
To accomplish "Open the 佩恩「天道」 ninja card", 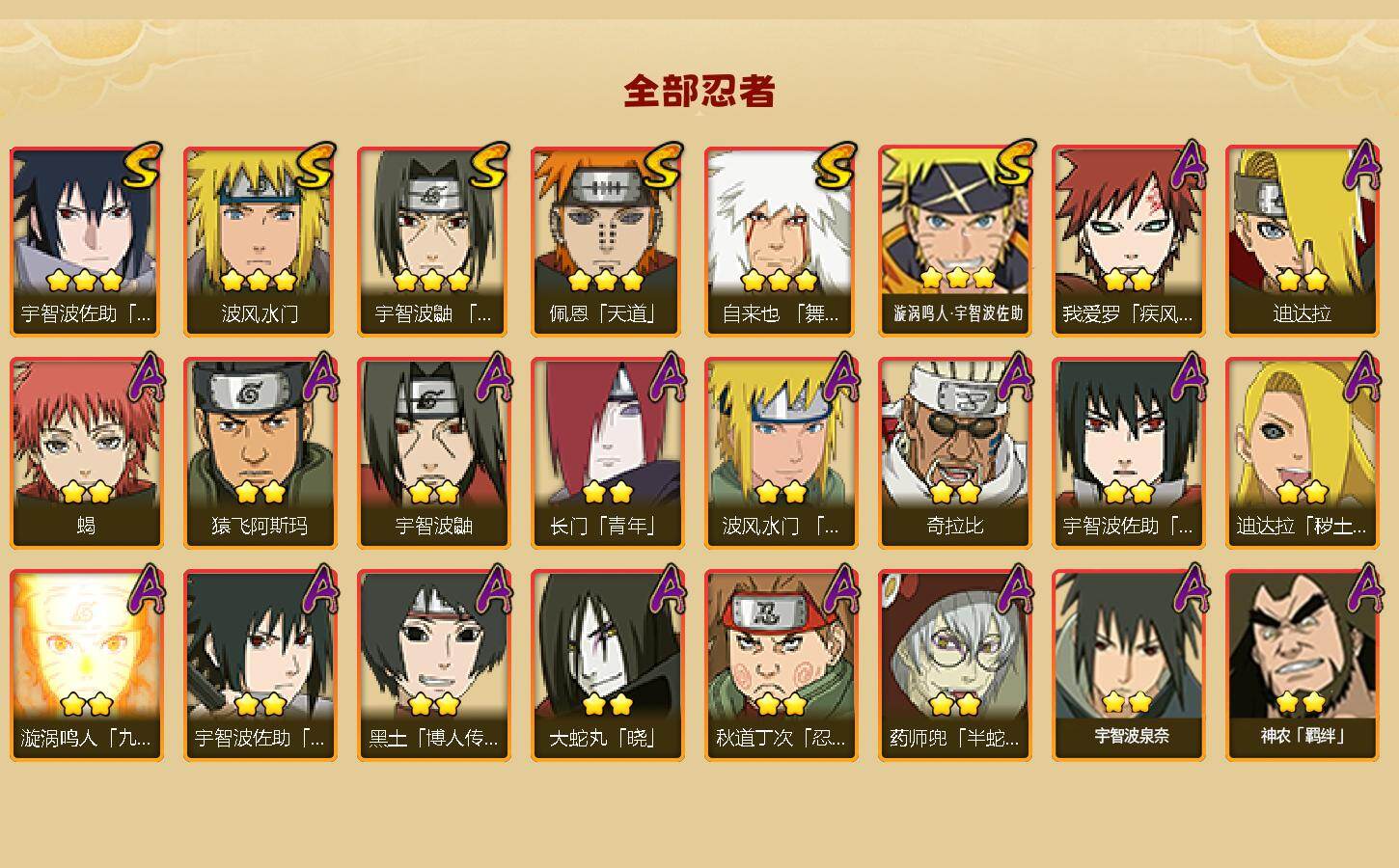I will [x=607, y=241].
